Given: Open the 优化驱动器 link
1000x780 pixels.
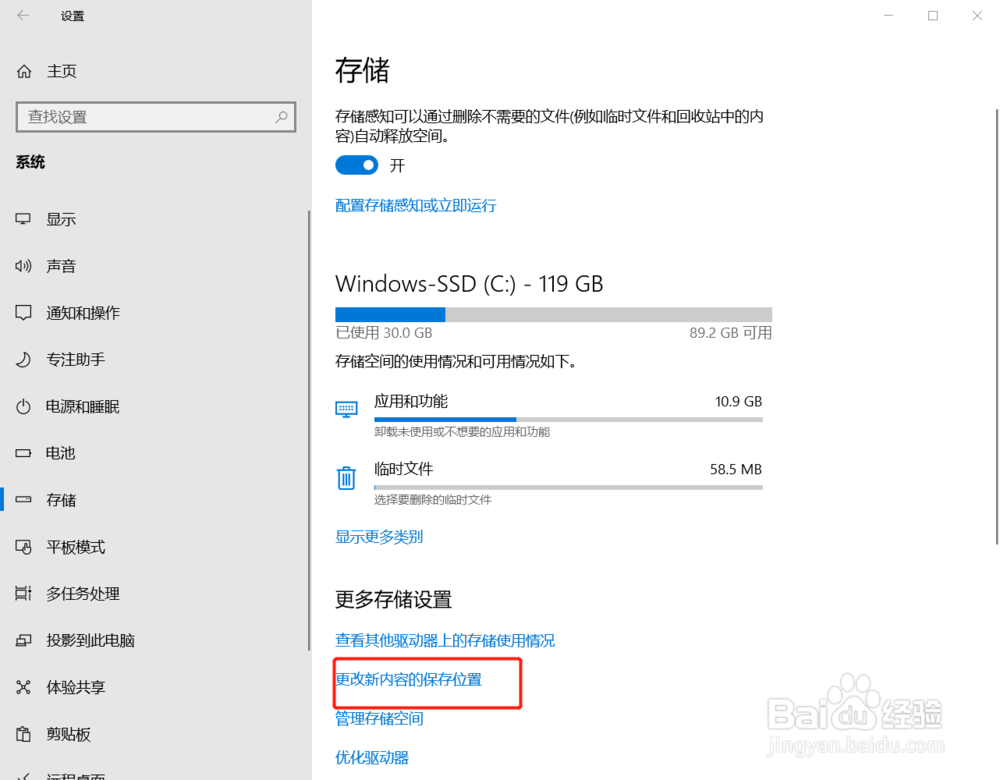Looking at the screenshot, I should click(372, 758).
